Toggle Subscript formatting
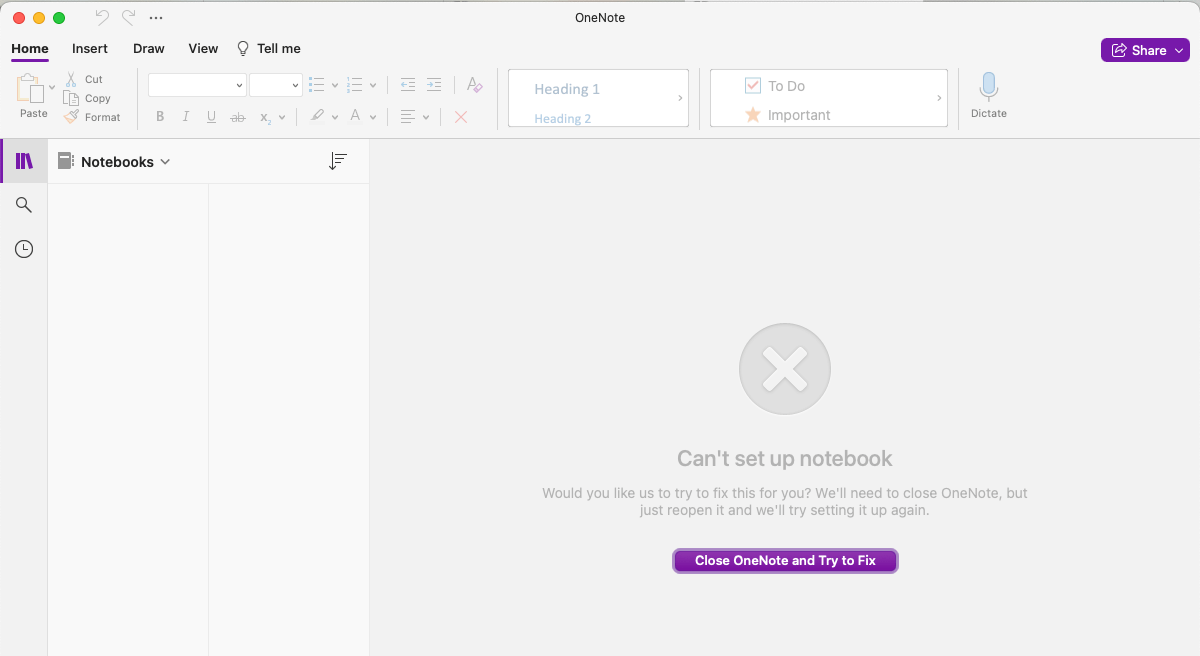 (265, 117)
